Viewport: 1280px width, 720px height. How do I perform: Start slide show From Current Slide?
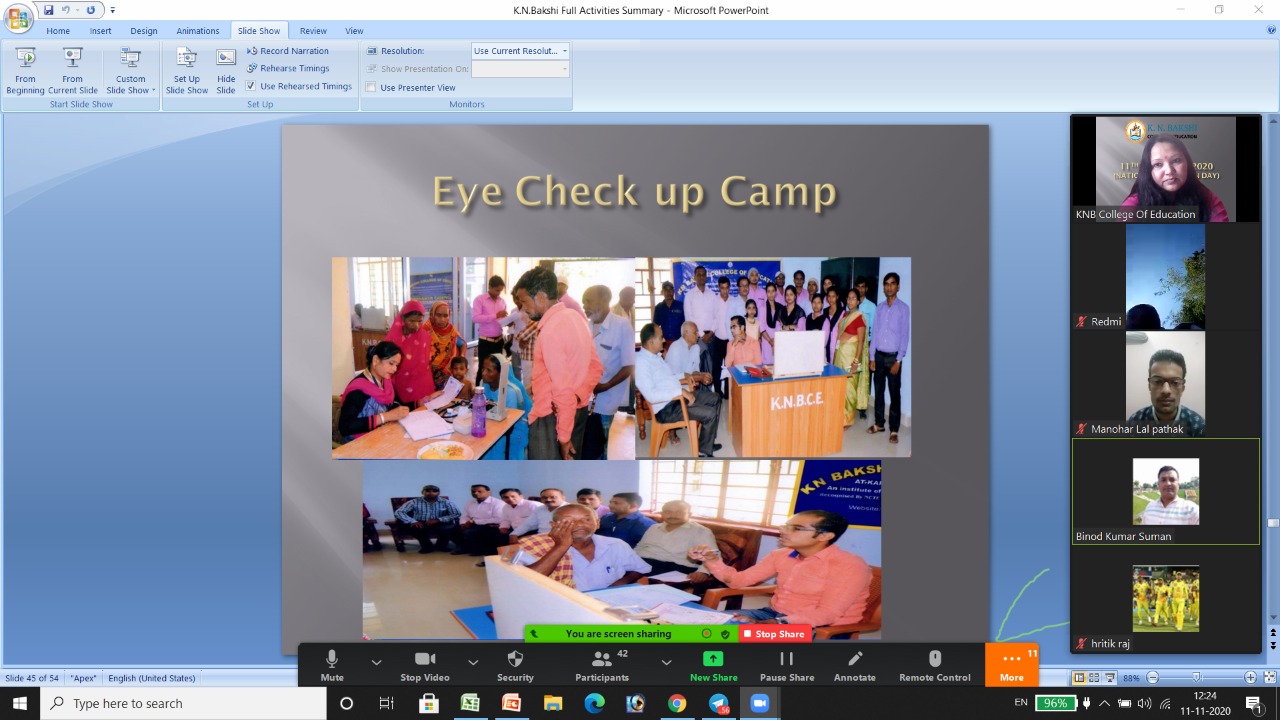[x=73, y=70]
